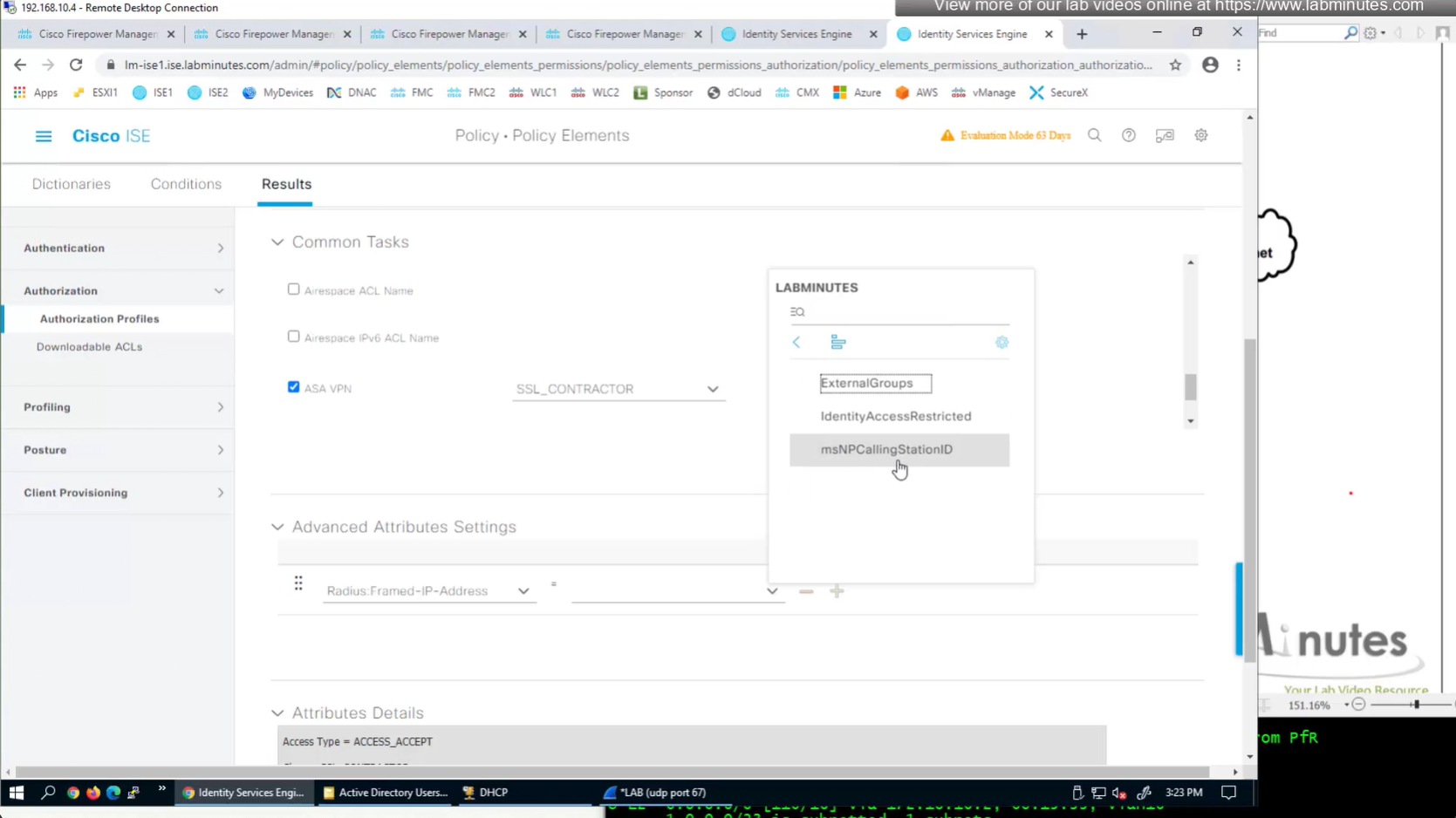Open Downloadable ACLs in sidebar
Image resolution: width=1456 pixels, height=818 pixels.
pos(89,347)
